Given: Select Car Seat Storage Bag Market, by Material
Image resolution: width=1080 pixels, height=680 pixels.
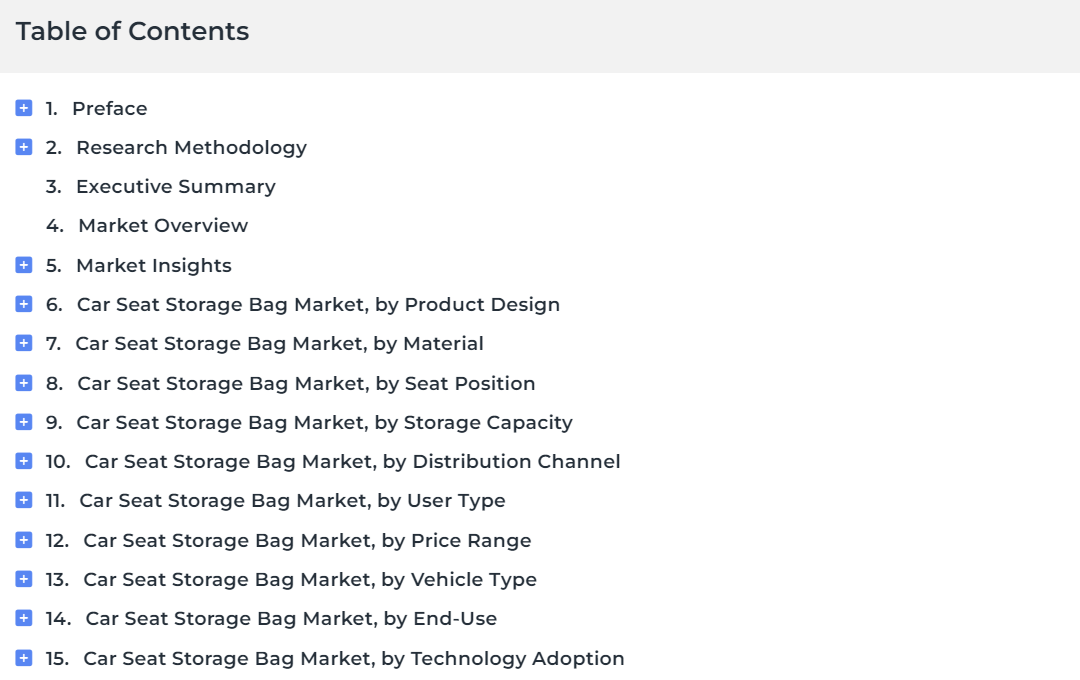Looking at the screenshot, I should pos(279,343).
